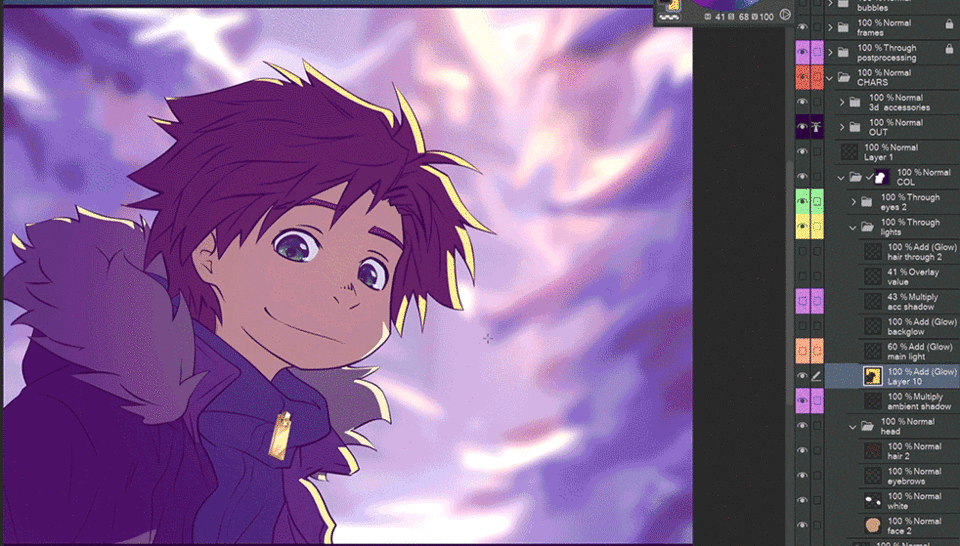Select the thumbnail of hair 2 layer
The image size is (960, 546).
[873, 451]
